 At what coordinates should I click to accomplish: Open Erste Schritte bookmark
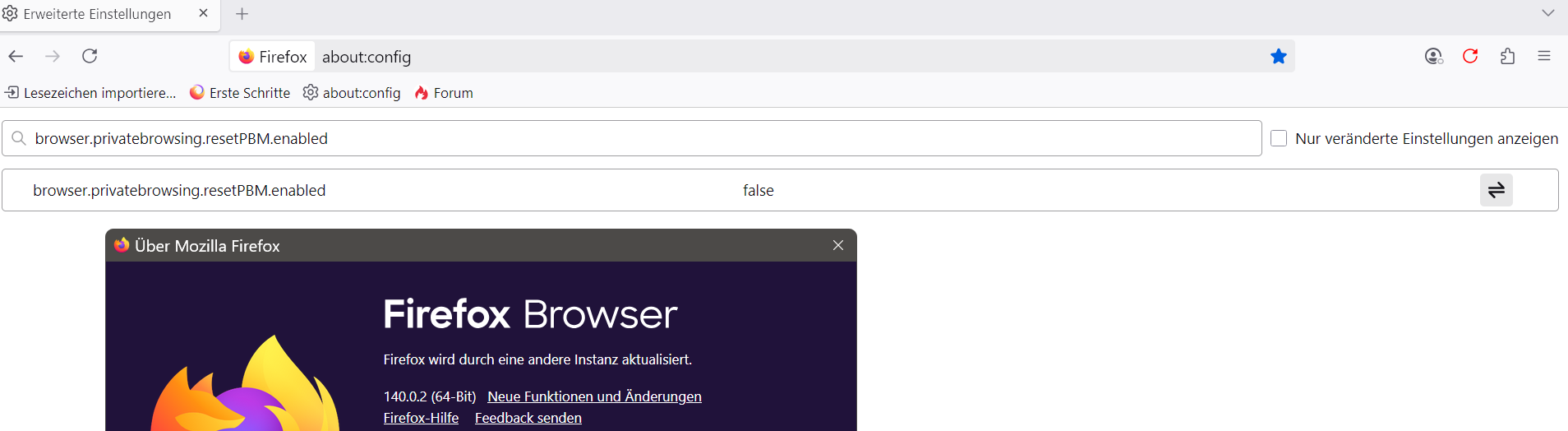tap(240, 93)
